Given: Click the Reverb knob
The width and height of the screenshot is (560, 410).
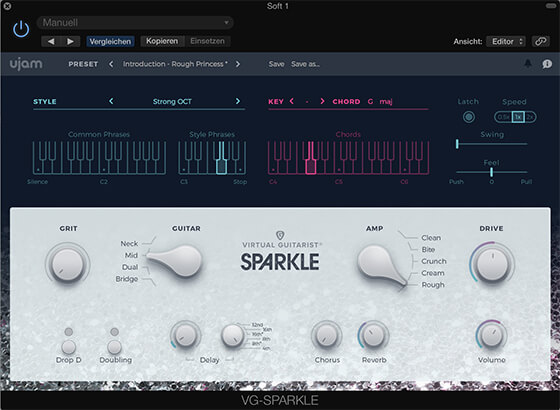Looking at the screenshot, I should (373, 336).
